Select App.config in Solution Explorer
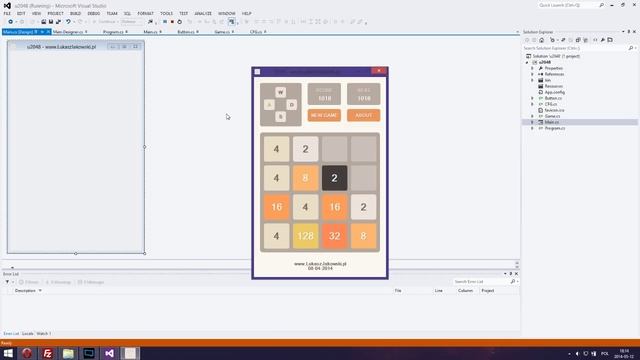Screen dimensions: 640x360 pos(555,92)
